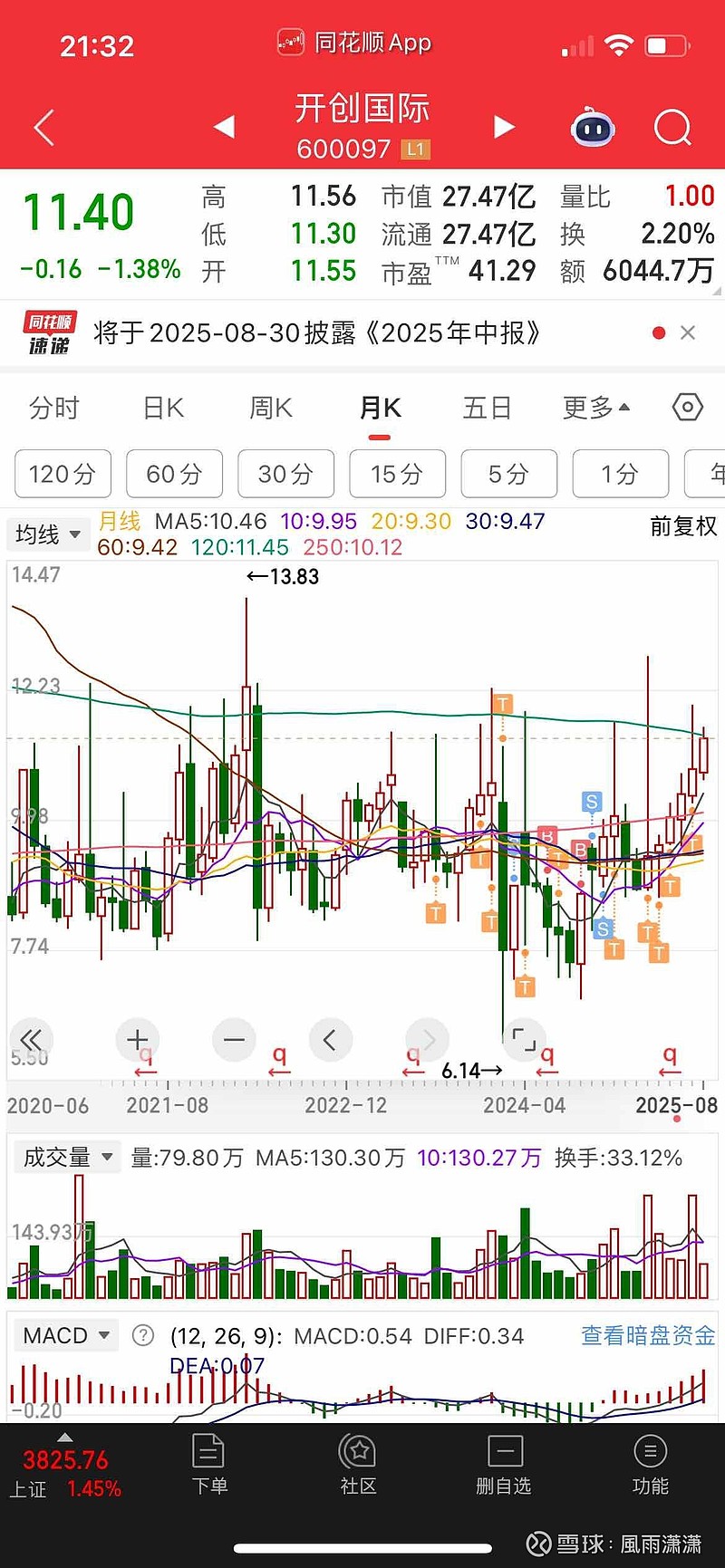
Task: Tap the L1 level badge
Action: 415,149
